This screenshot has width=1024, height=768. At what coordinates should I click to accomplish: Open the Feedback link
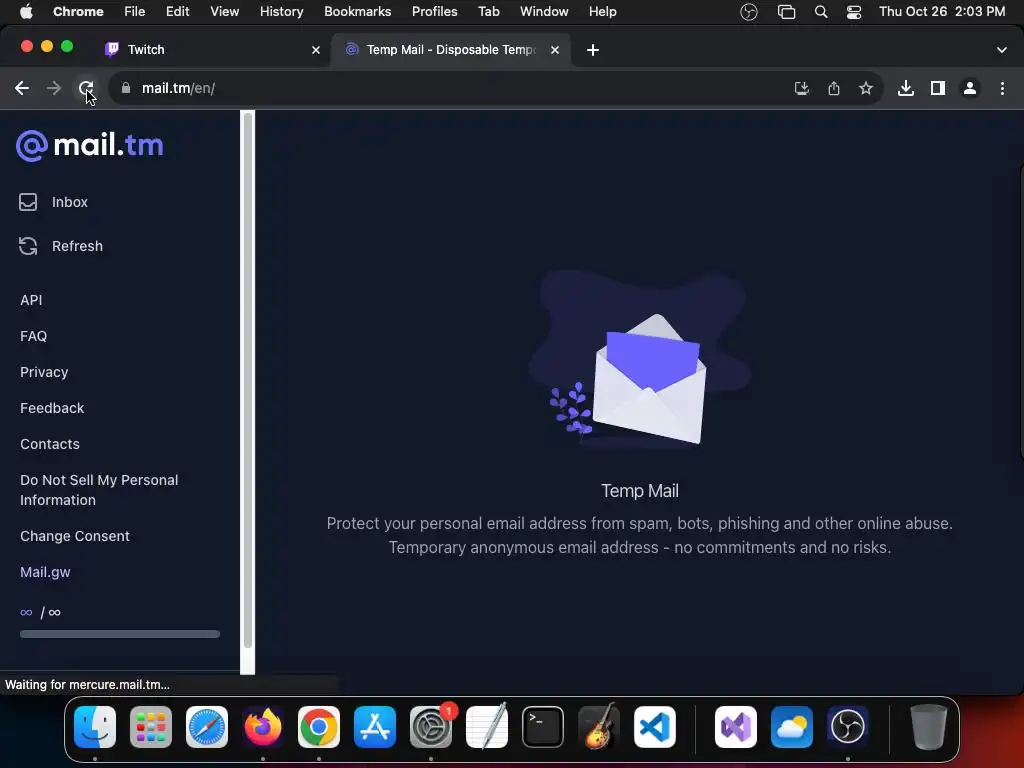(52, 408)
